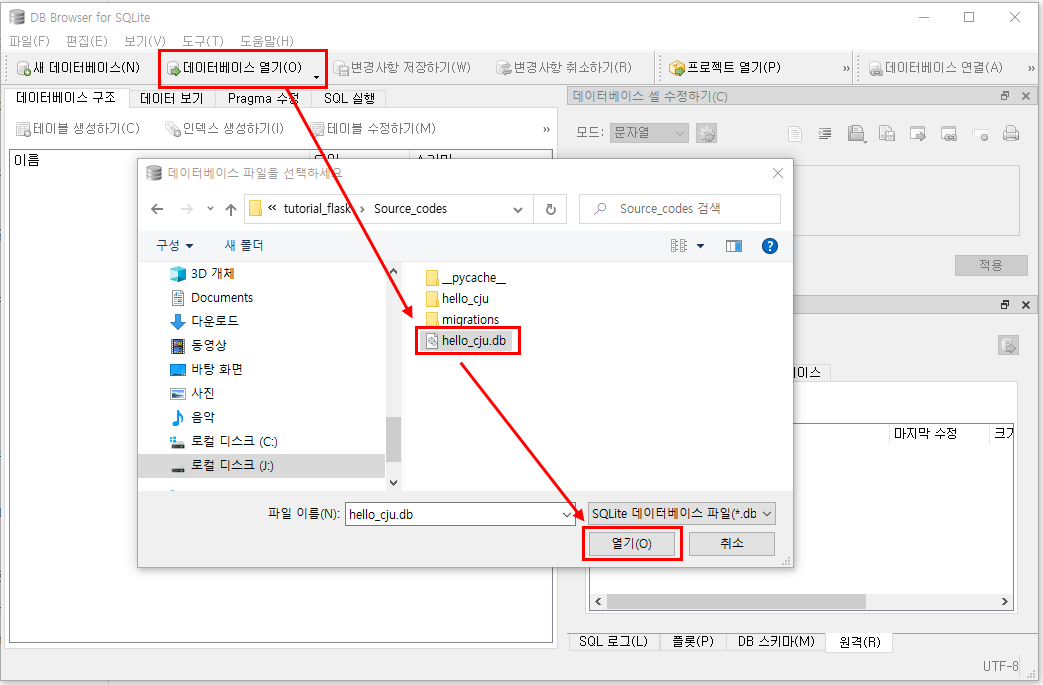1043x685 pixels.
Task: Expand structure toolbar overflow chevron
Action: coord(546,130)
